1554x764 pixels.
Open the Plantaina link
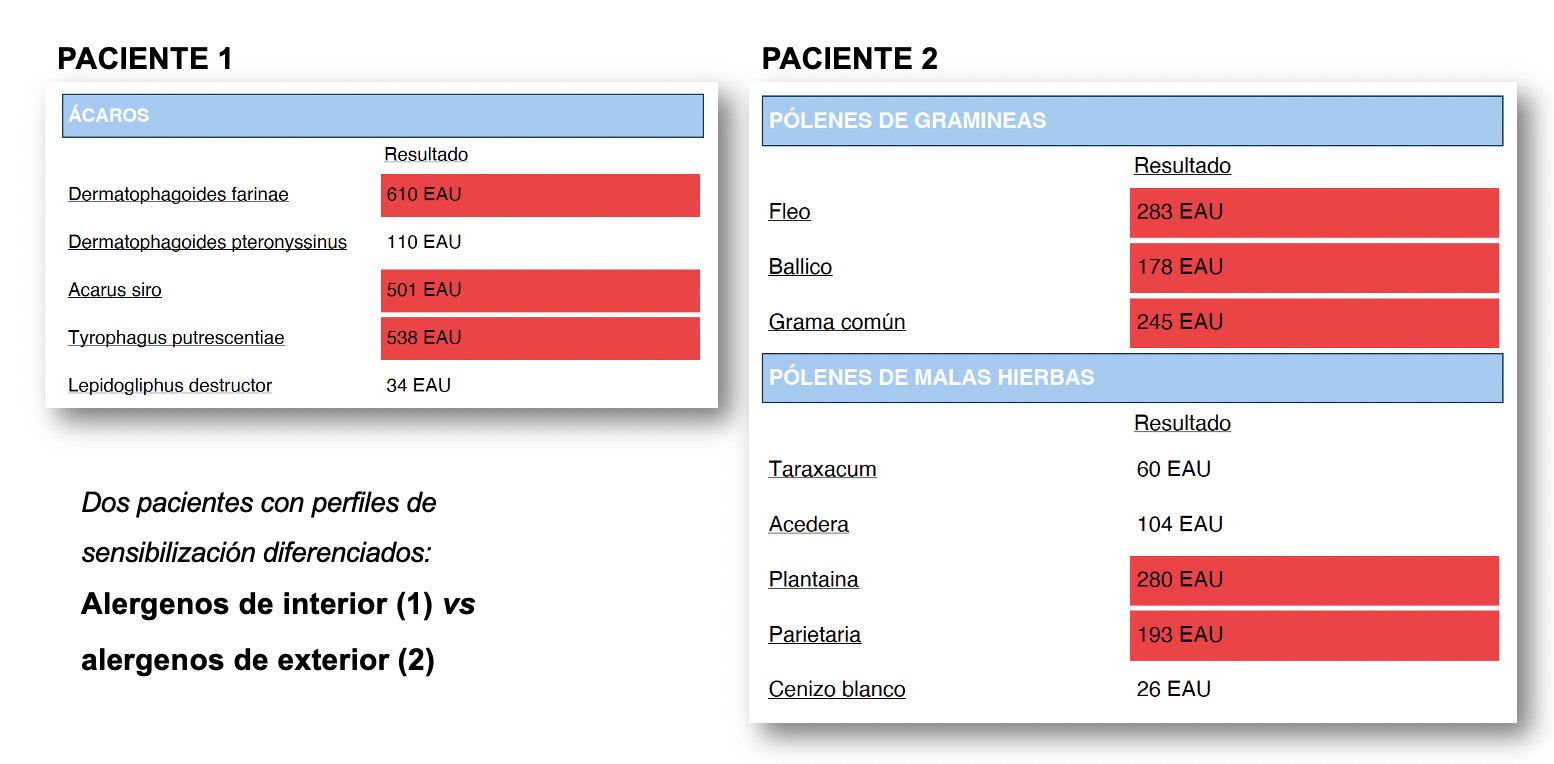[x=814, y=579]
